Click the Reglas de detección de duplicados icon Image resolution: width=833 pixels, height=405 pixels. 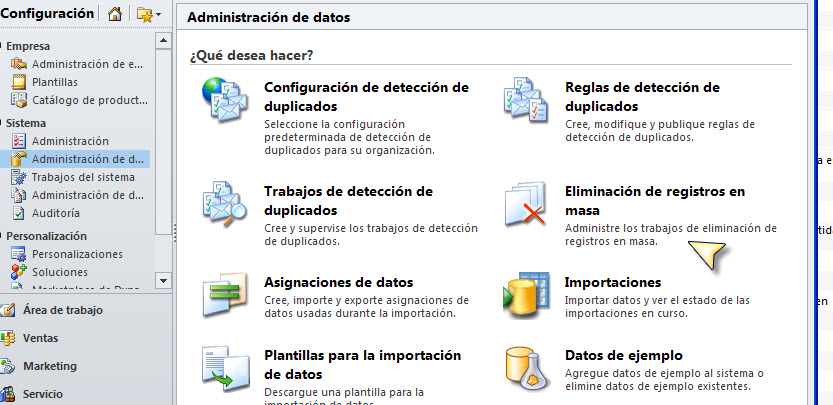click(526, 100)
